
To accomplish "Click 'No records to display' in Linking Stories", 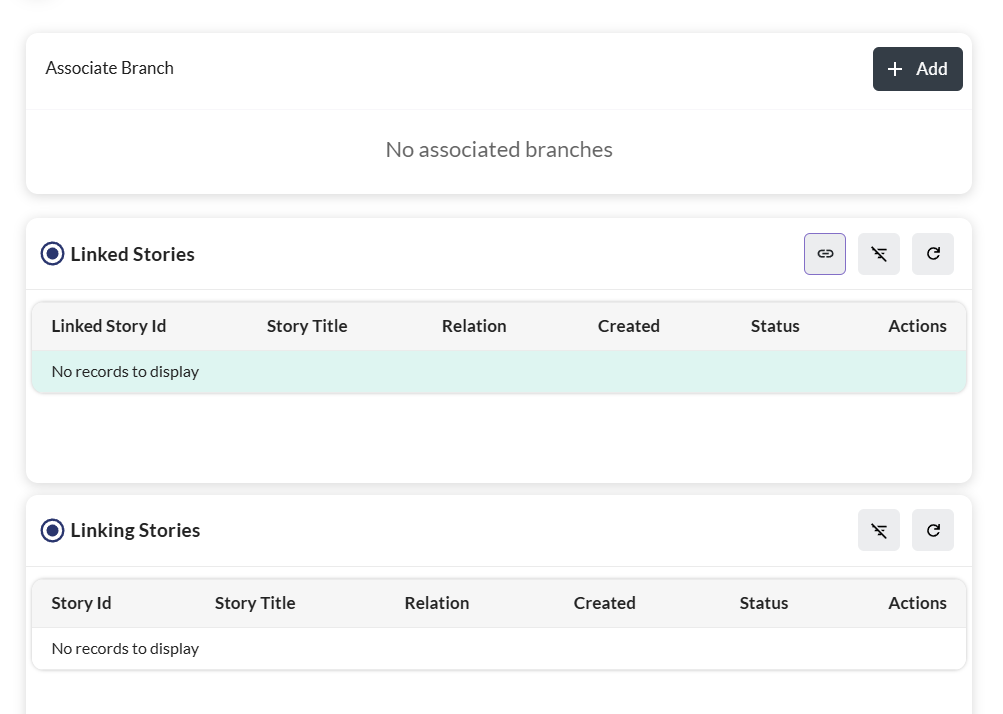I will [x=125, y=649].
